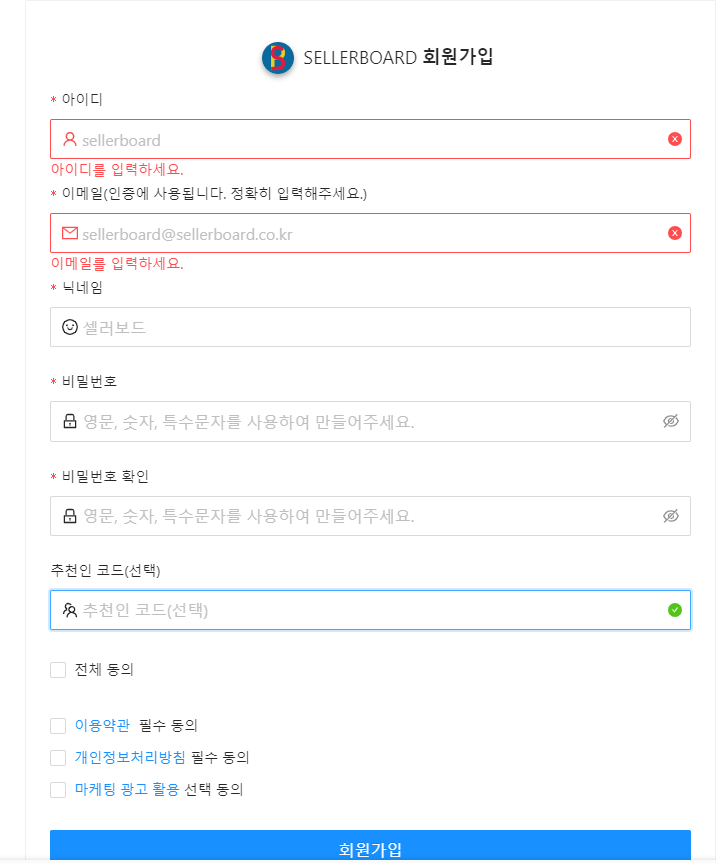Click the green check icon in 추천인 코드 field
Viewport: 716px width, 863px height.
[x=675, y=609]
